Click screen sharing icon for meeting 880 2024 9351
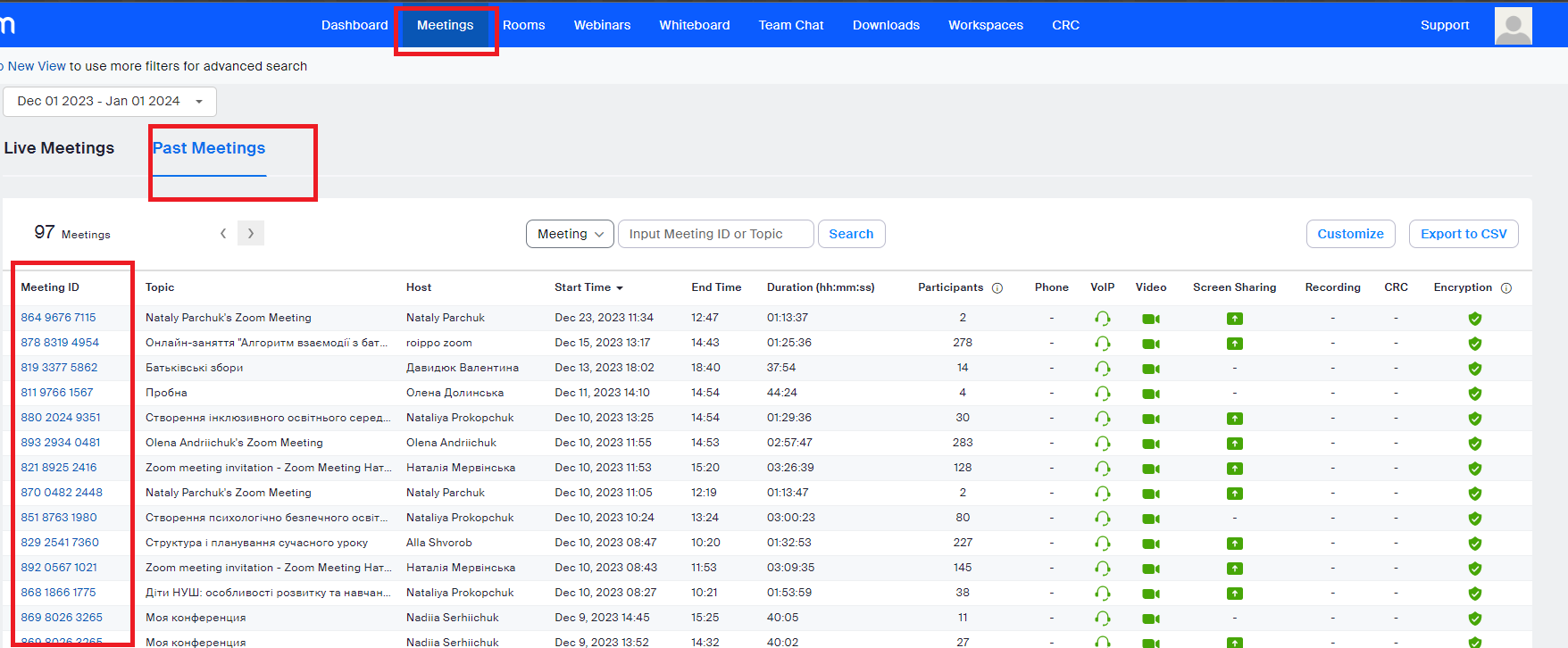Viewport: 1568px width, 648px height. 1235,419
